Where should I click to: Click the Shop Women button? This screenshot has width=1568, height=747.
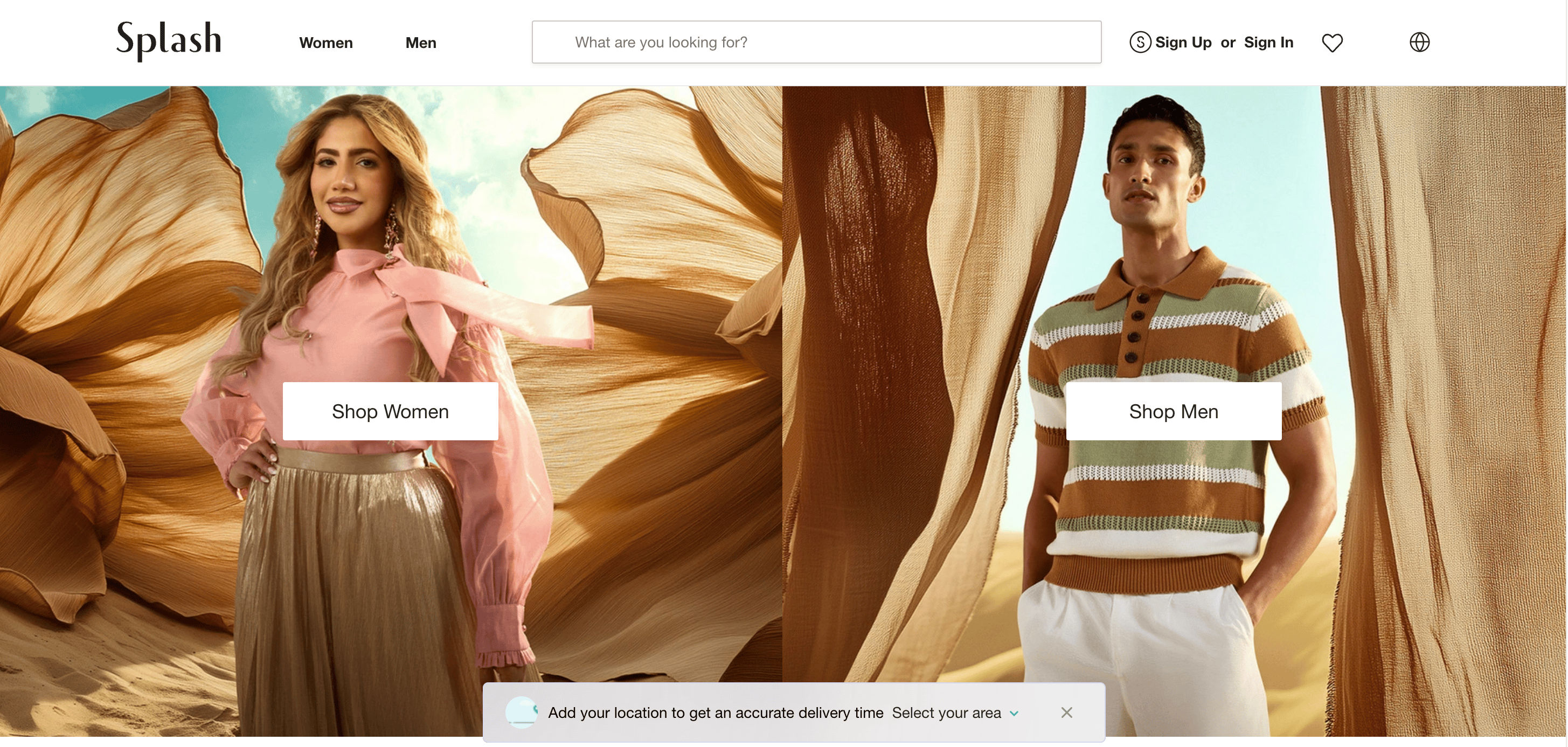pos(390,412)
